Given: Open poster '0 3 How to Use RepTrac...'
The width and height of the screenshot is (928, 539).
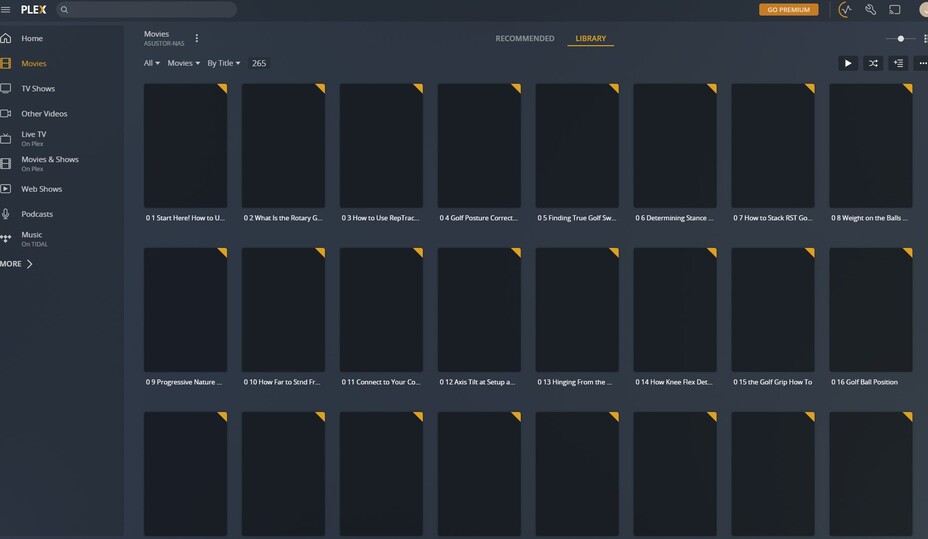Looking at the screenshot, I should [381, 146].
